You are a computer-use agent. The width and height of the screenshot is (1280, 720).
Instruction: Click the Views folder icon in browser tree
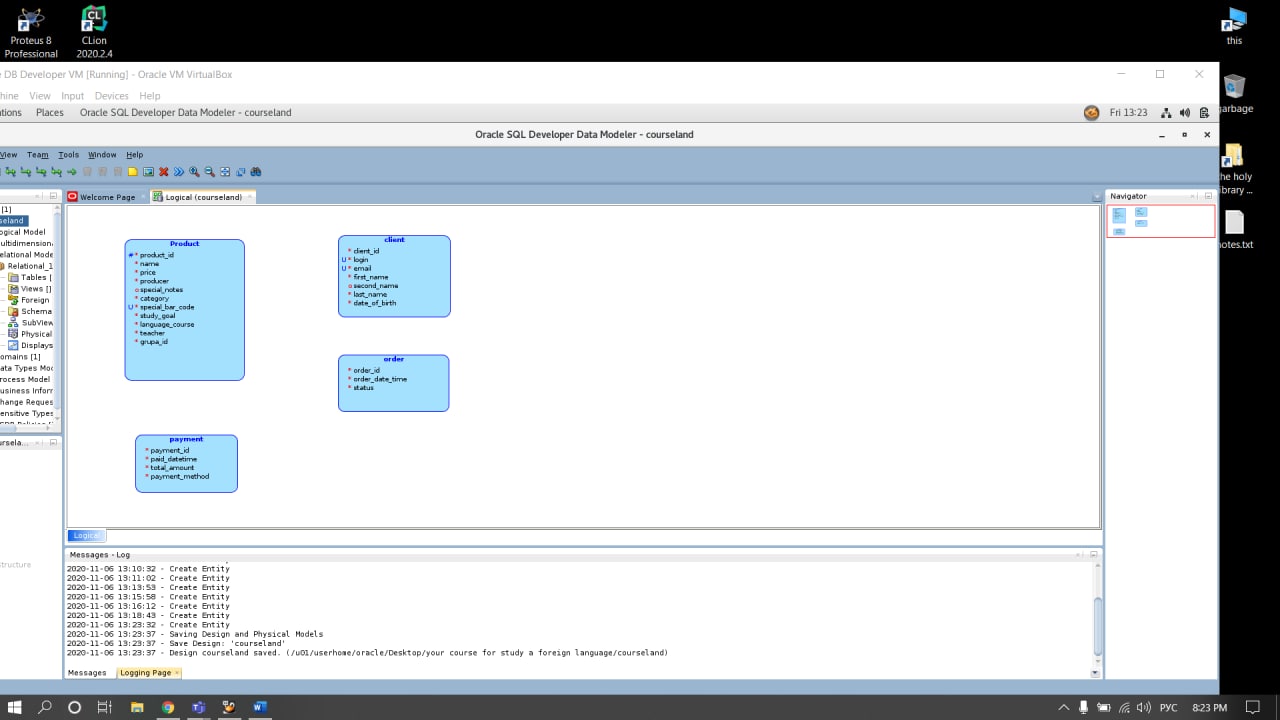pyautogui.click(x=13, y=289)
